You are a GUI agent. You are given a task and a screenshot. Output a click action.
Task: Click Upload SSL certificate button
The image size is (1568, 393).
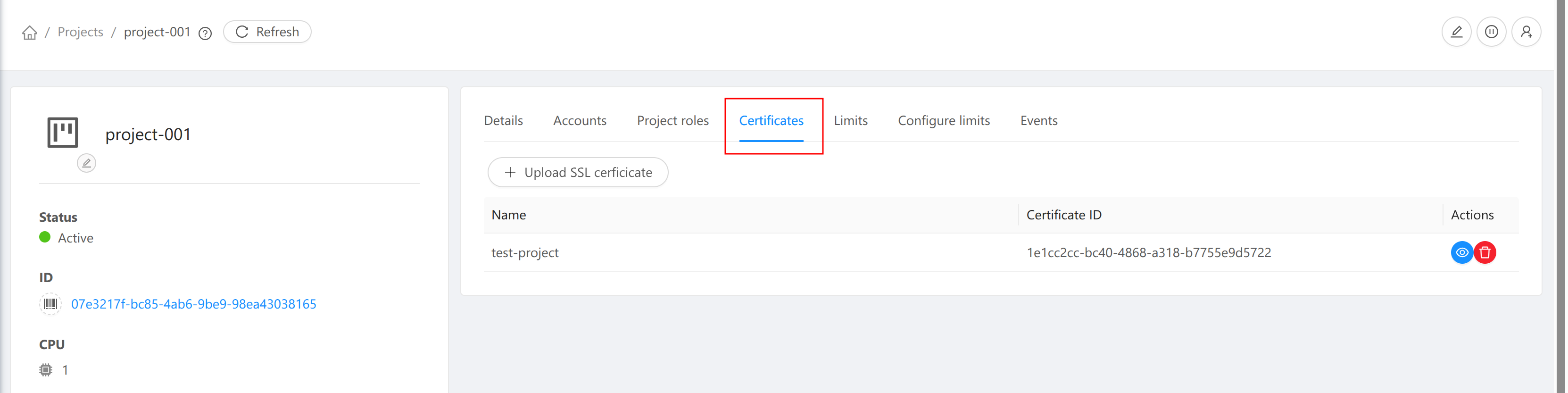pyautogui.click(x=578, y=172)
